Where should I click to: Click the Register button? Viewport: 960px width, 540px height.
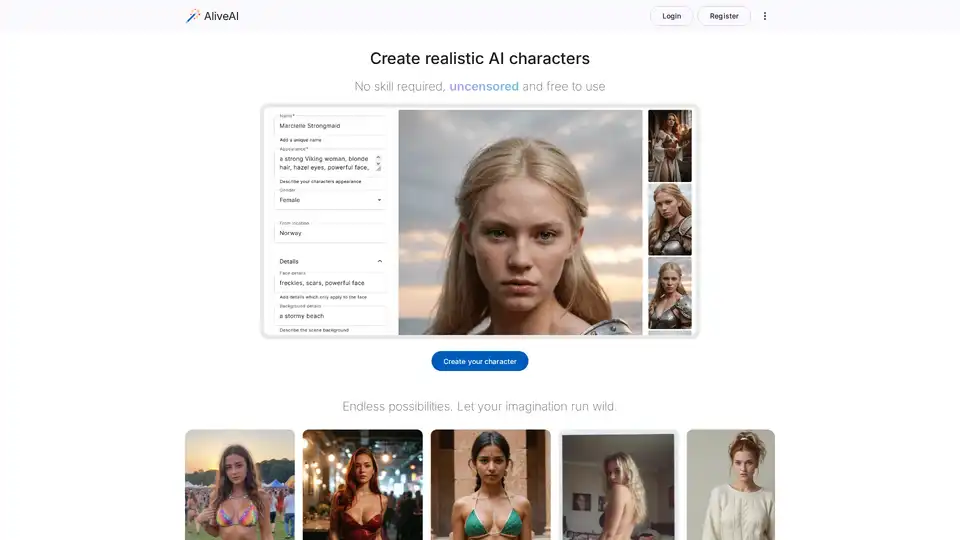point(724,16)
